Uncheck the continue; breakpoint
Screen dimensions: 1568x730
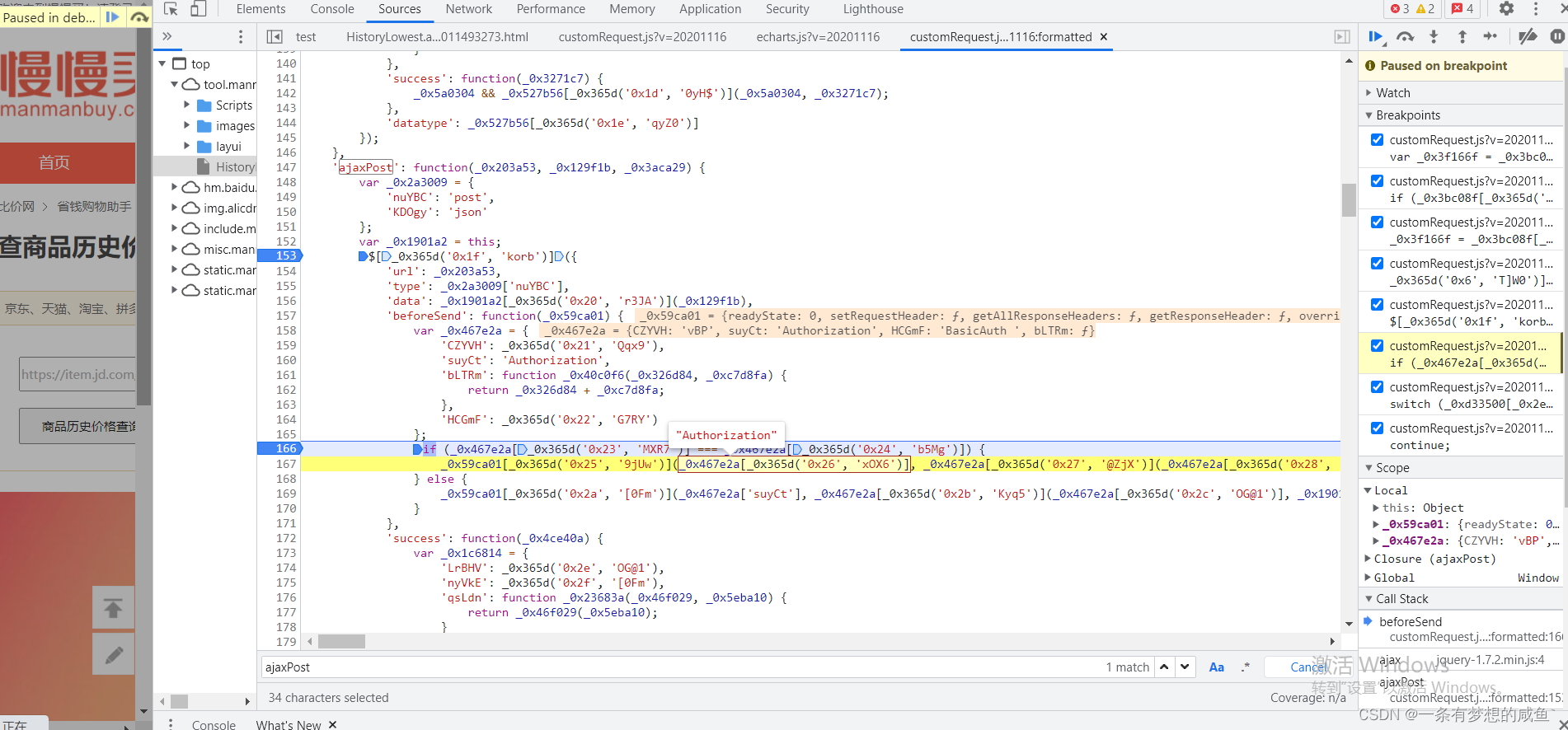point(1377,428)
